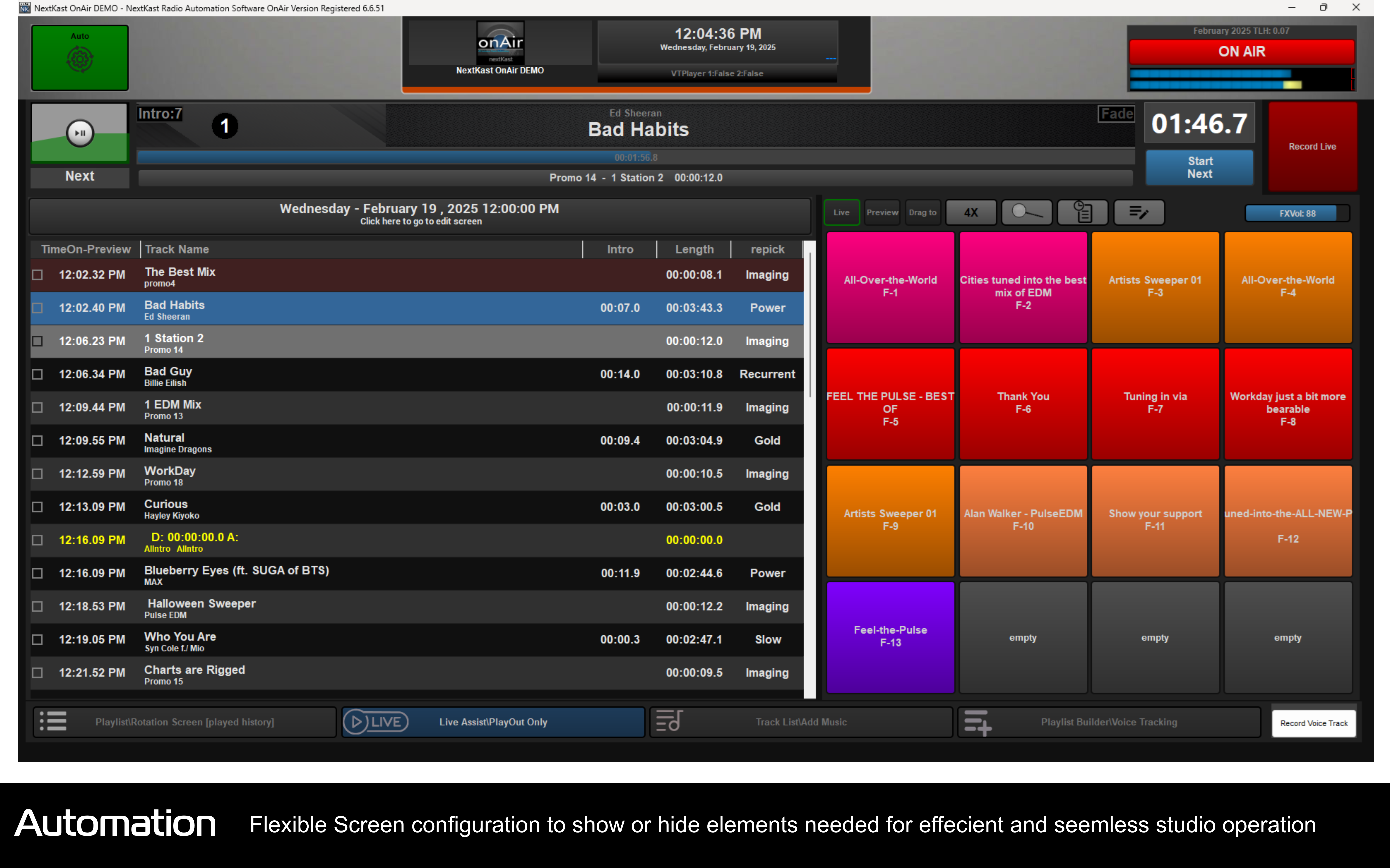Screen dimensions: 1390x868
Task: Select the Live Assist\PlayOut Only tab
Action: 493,722
